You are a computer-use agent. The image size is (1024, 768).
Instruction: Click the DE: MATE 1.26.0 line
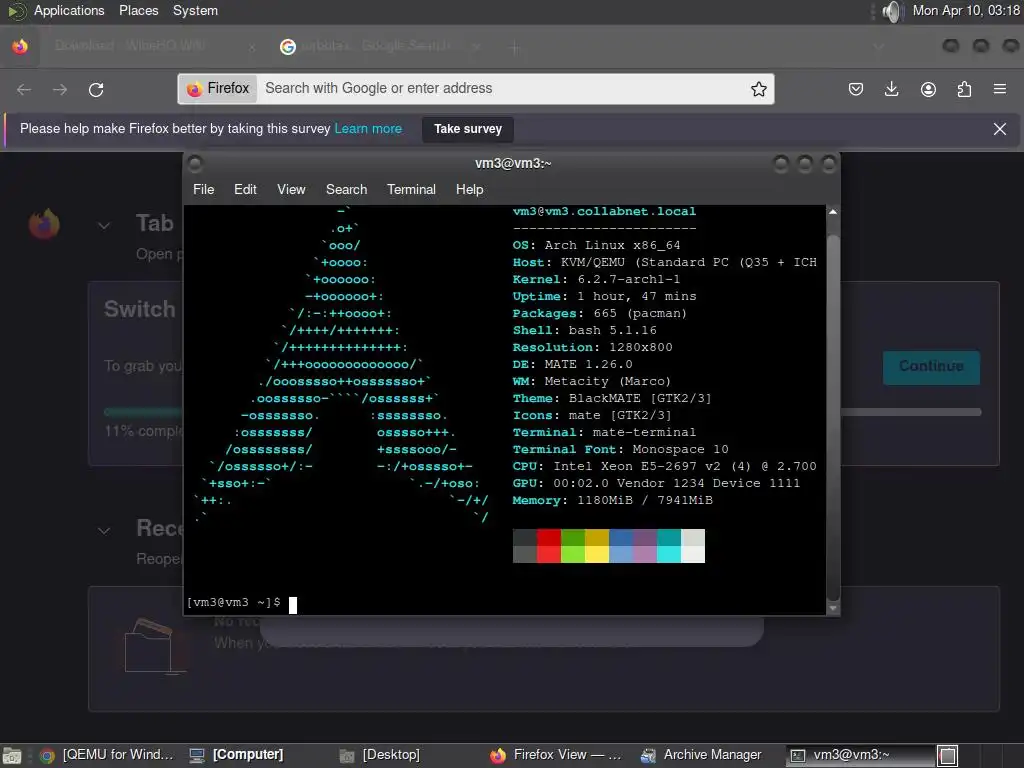[572, 364]
